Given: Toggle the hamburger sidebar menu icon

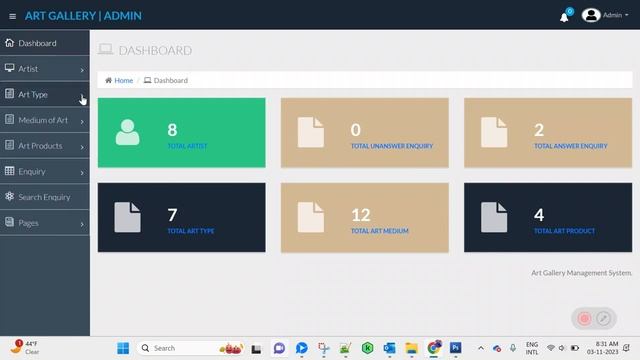Looking at the screenshot, I should click(12, 16).
